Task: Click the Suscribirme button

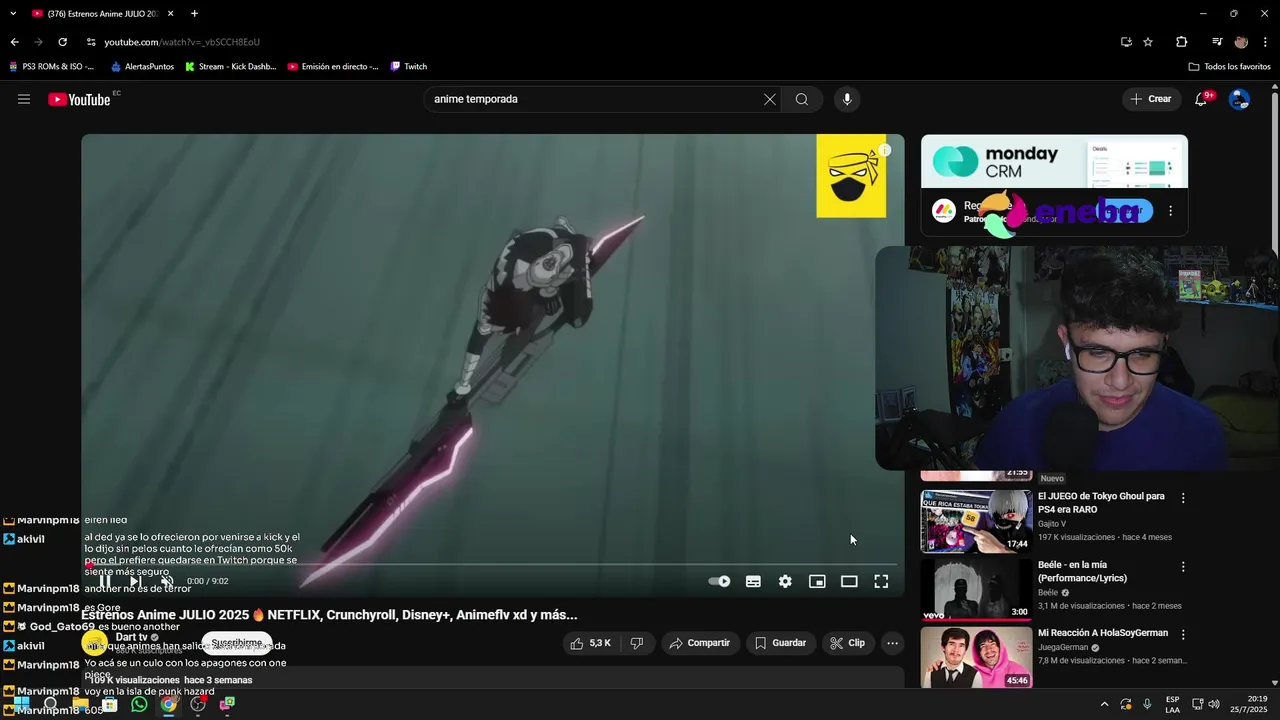Action: 237,643
